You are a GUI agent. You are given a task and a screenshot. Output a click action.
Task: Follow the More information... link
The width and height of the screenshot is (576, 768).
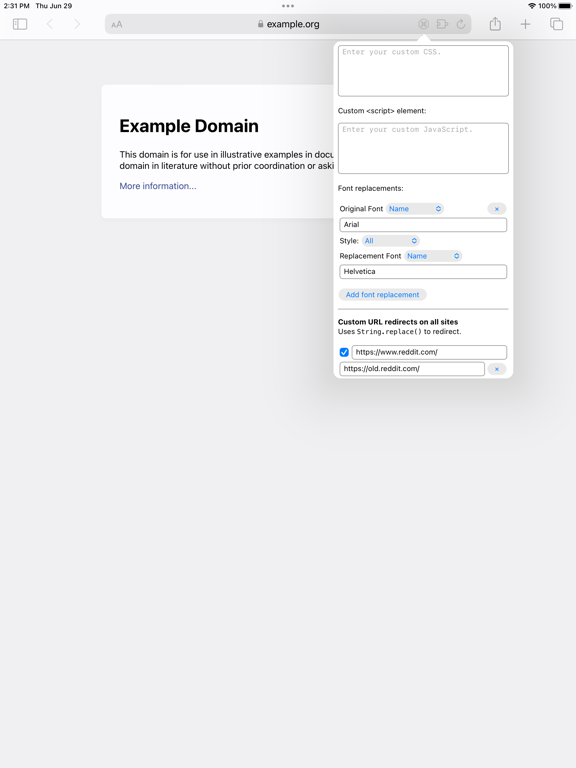pyautogui.click(x=158, y=186)
